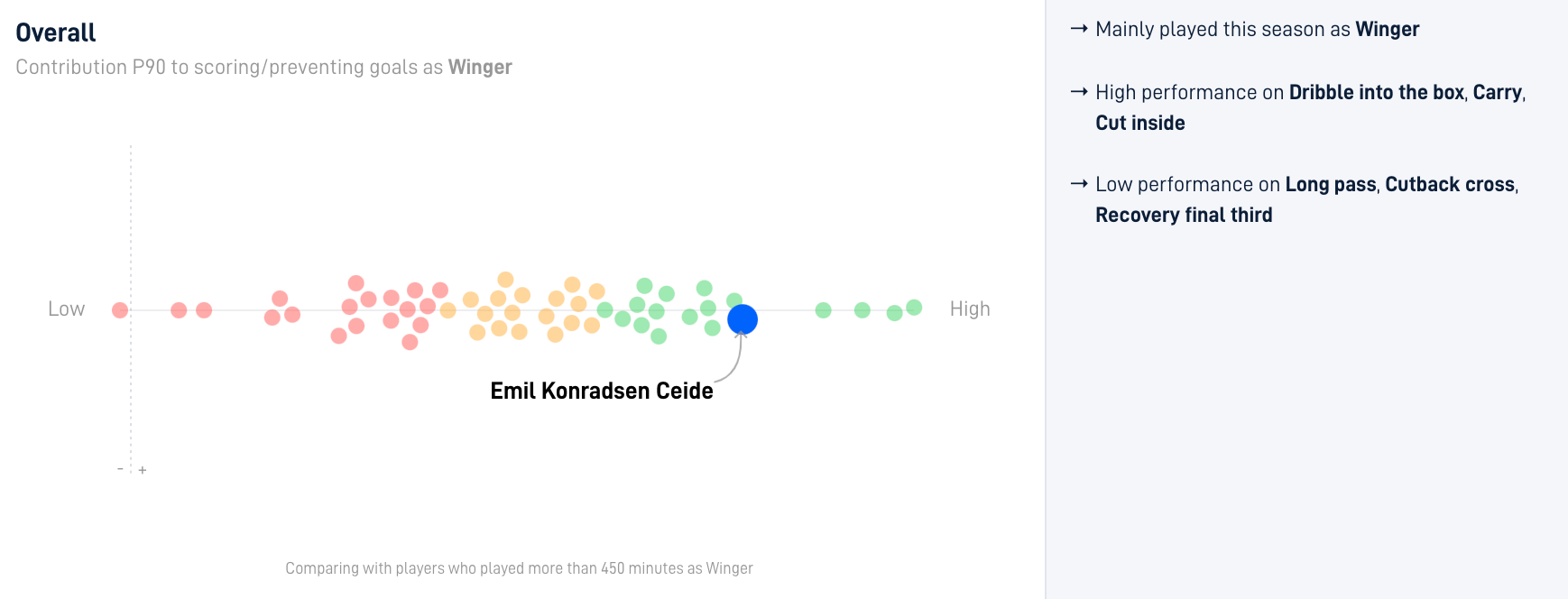Click the Long pass skill text
This screenshot has height=599, width=1568.
click(x=1331, y=185)
